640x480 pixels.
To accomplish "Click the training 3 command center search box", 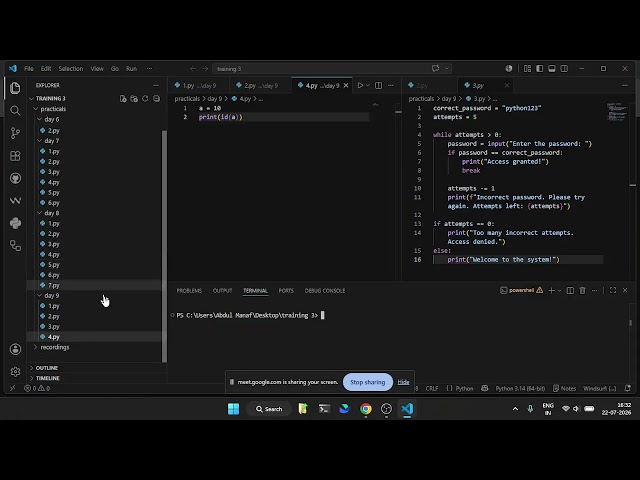I will point(331,69).
